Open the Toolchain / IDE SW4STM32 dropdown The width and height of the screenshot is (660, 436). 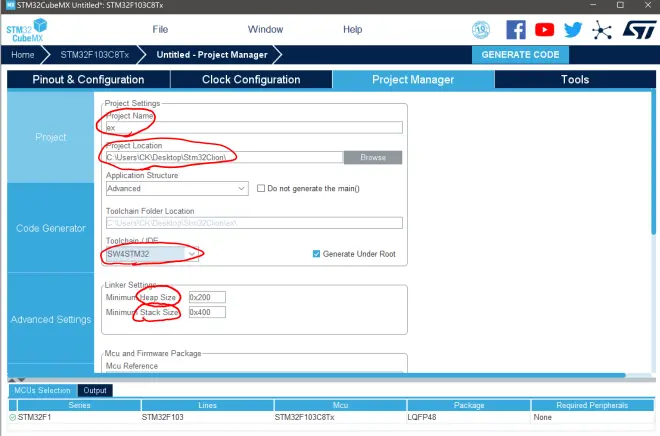[152, 254]
